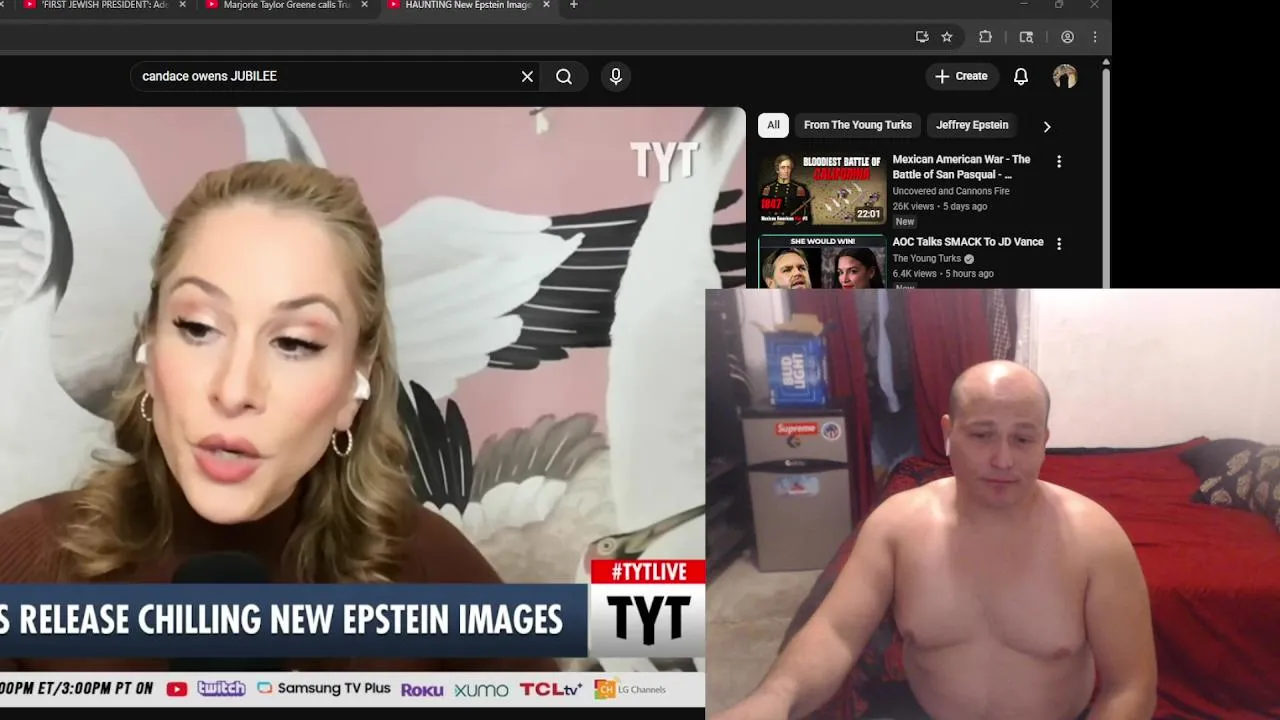The image size is (1280, 720).
Task: Select the Jeffrey Epstein filter chip
Action: coord(972,125)
